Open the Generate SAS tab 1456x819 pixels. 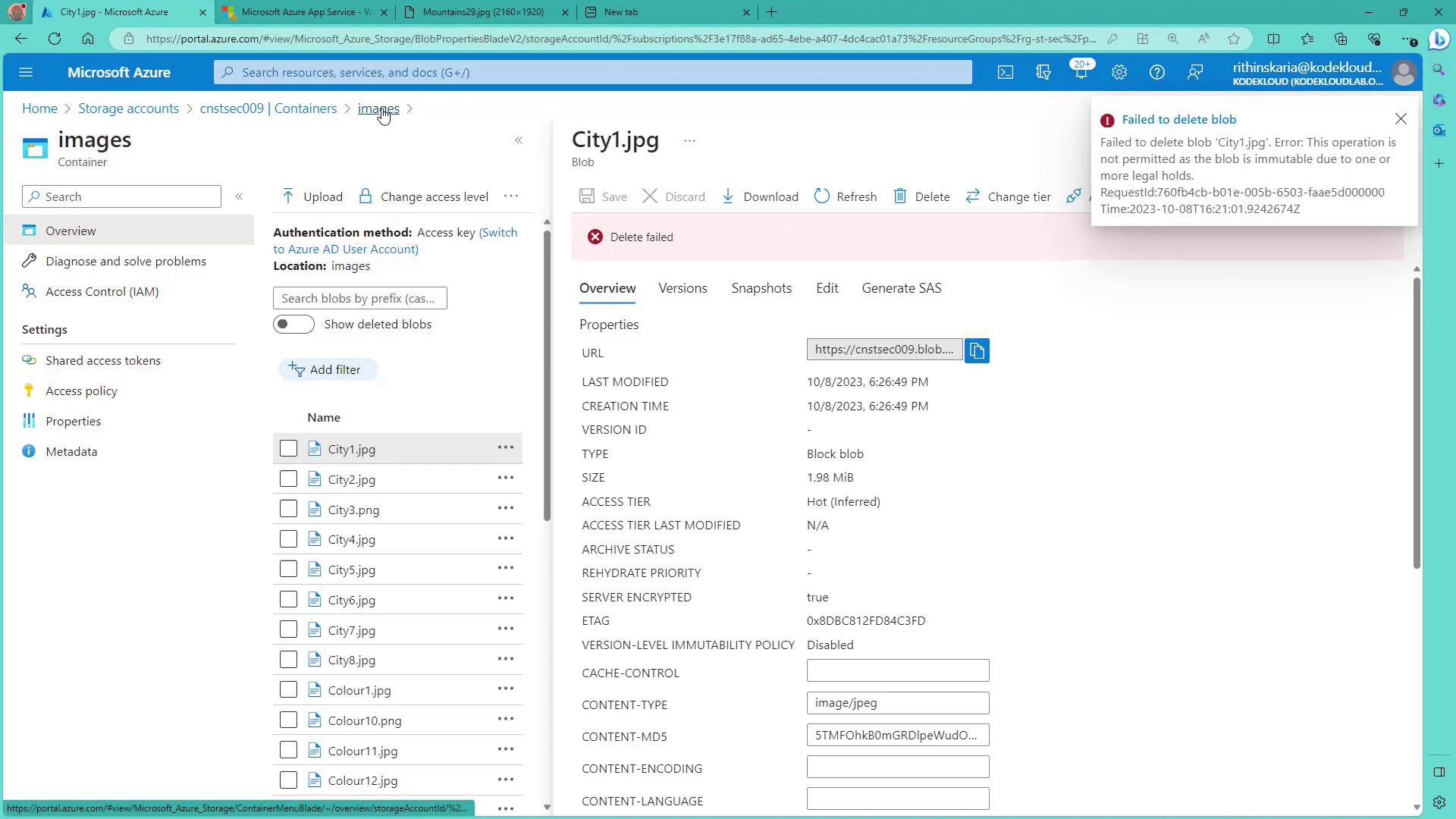pos(901,288)
